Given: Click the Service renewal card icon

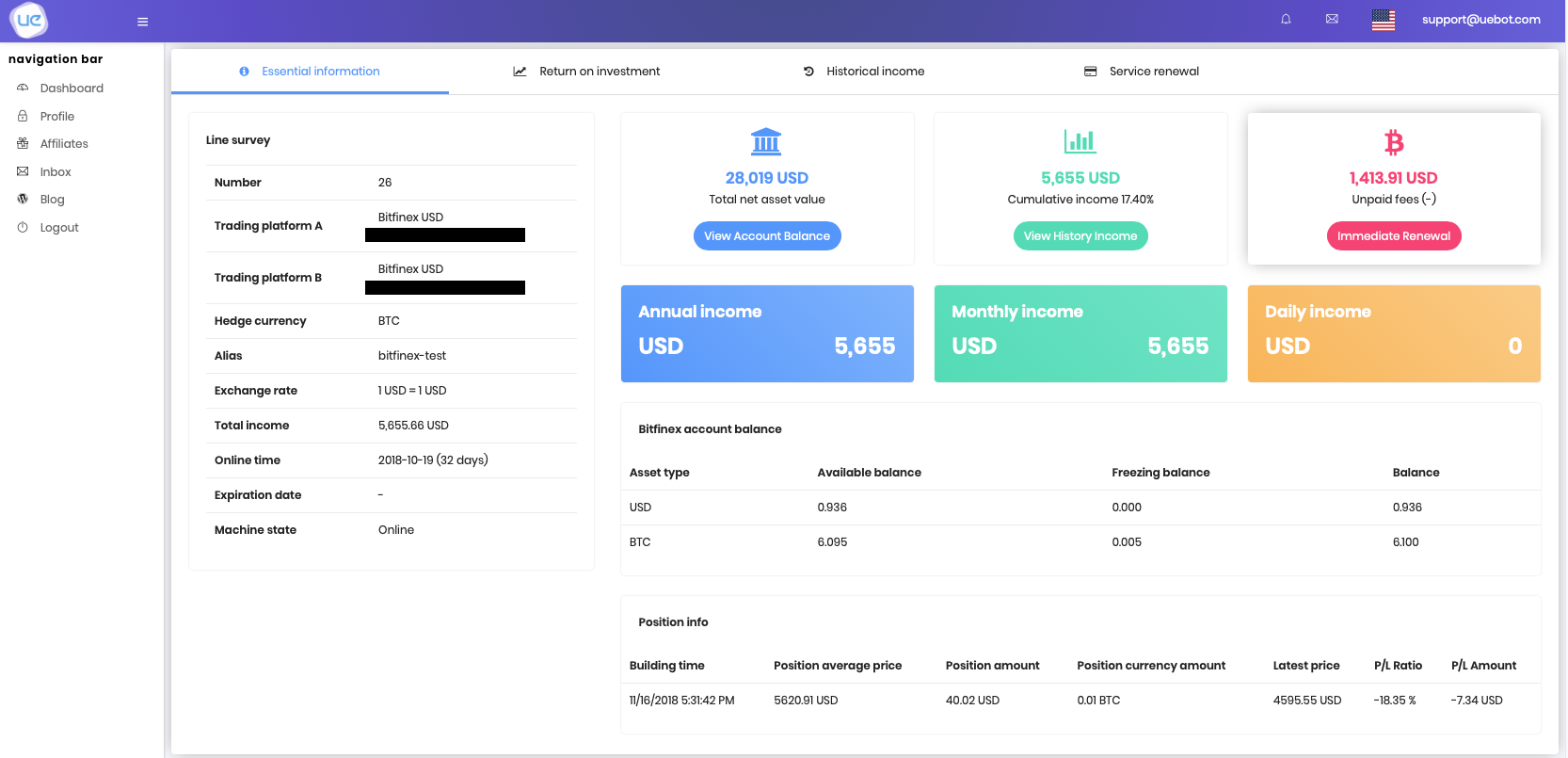Looking at the screenshot, I should [x=1091, y=72].
